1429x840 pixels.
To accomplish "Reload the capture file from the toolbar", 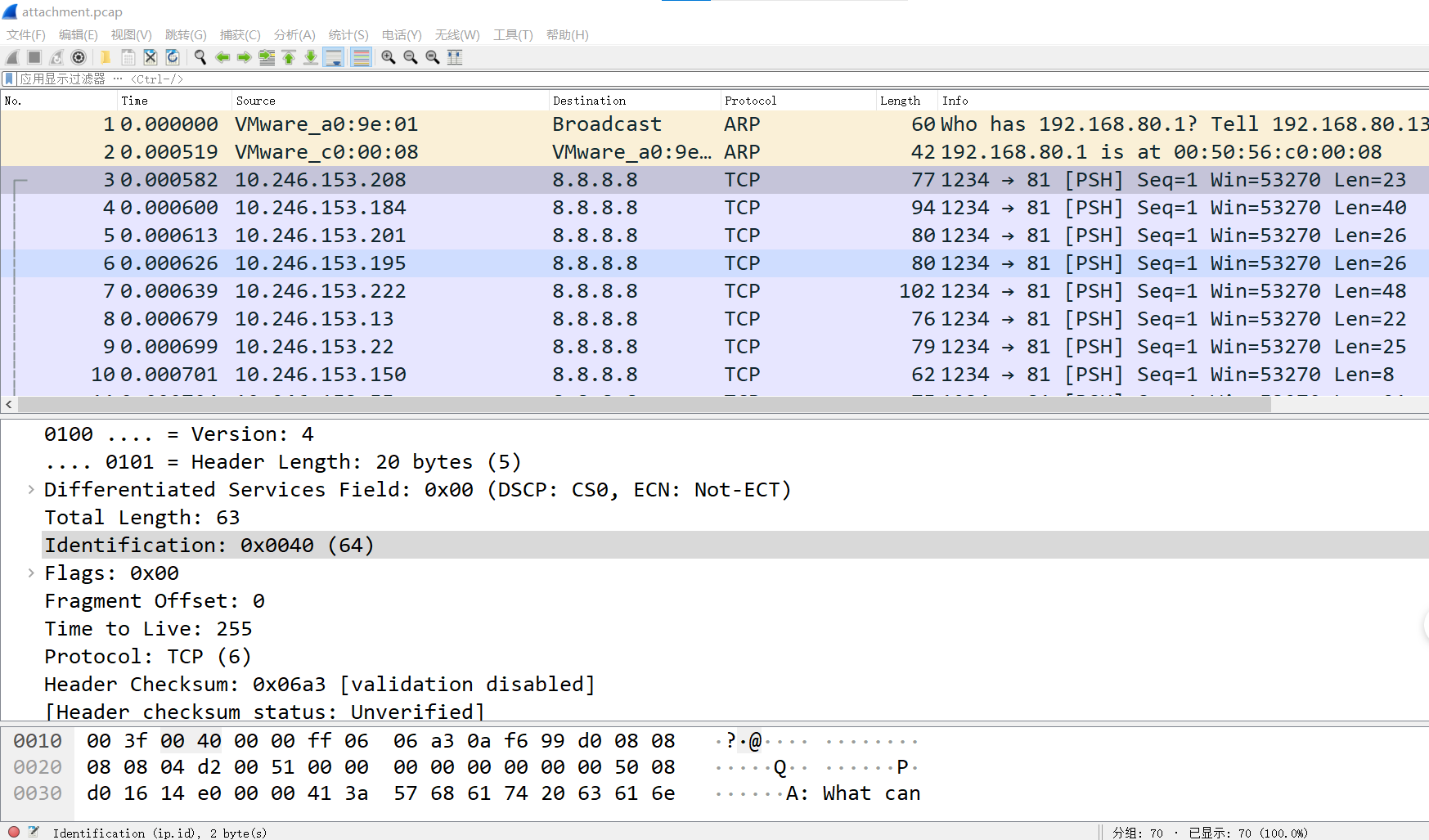I will [173, 57].
